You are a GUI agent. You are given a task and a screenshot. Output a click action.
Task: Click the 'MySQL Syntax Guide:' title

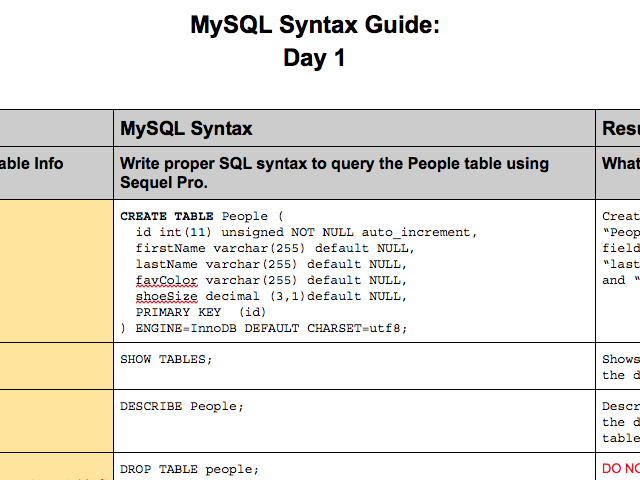[315, 25]
